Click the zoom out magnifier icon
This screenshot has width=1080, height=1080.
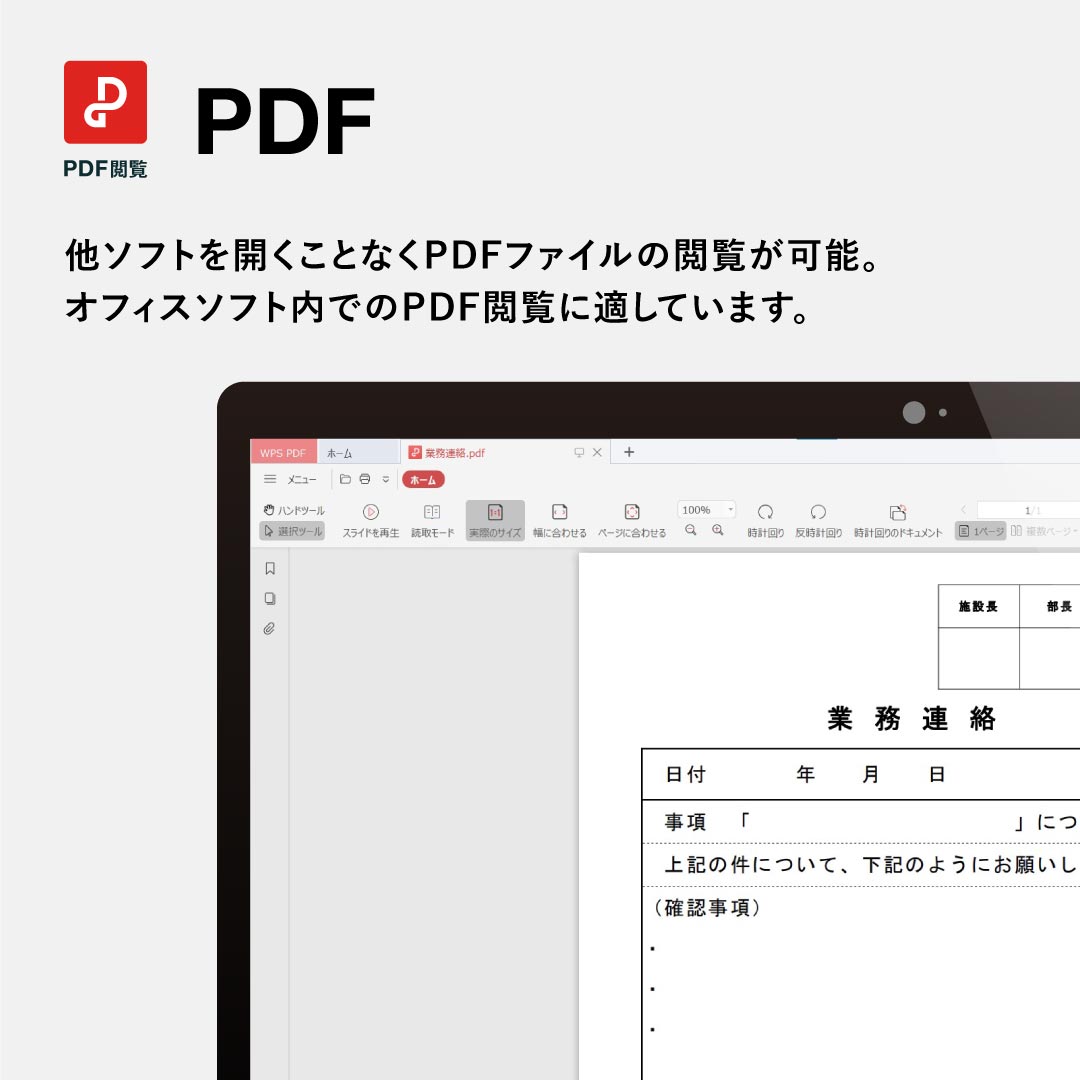click(x=691, y=531)
